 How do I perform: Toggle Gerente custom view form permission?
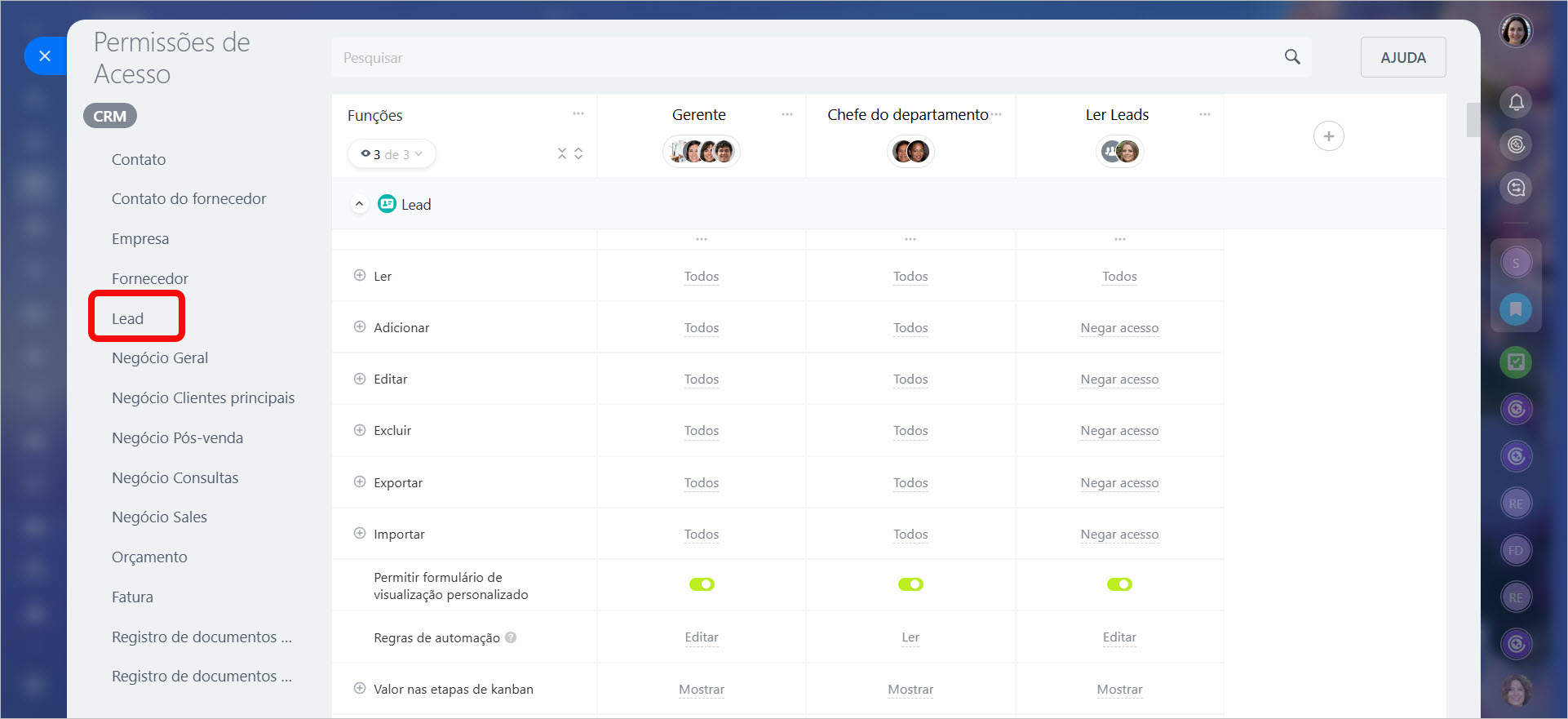[702, 584]
